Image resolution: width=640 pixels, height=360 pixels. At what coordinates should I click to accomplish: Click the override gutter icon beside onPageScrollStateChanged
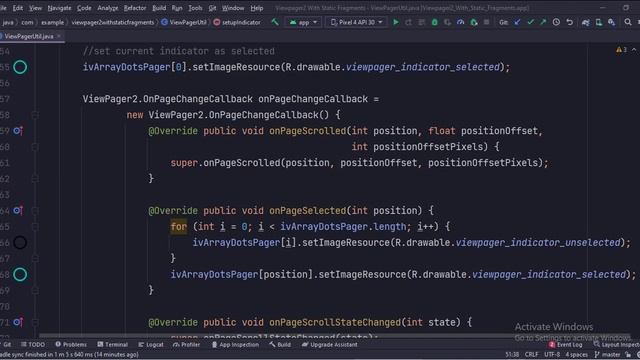[x=18, y=322]
